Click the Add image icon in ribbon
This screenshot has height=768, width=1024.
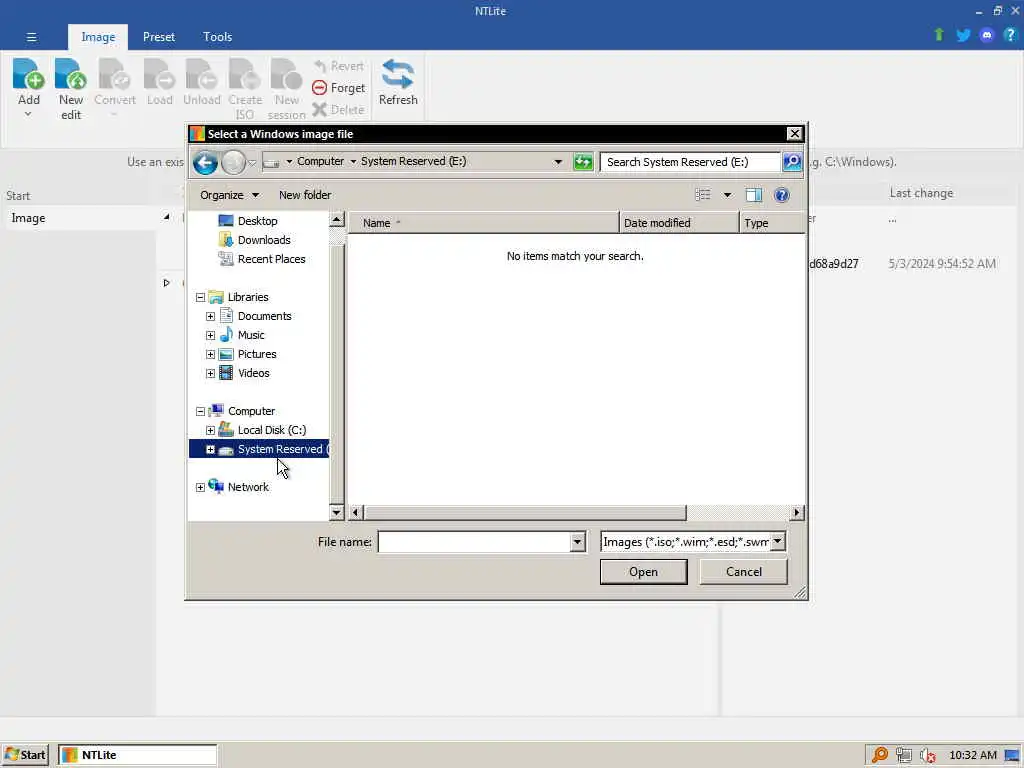coord(28,74)
